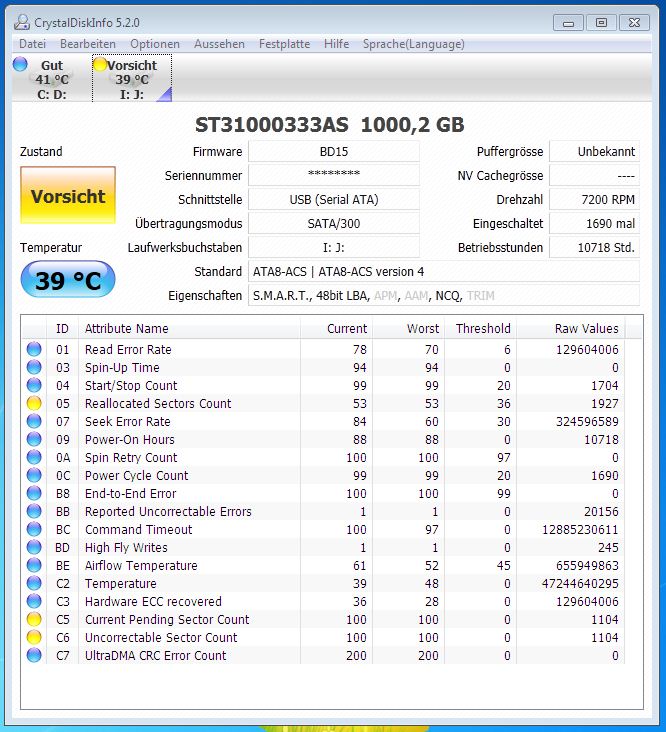Click the ID column header
Screen dimensions: 666x732
(x=63, y=328)
